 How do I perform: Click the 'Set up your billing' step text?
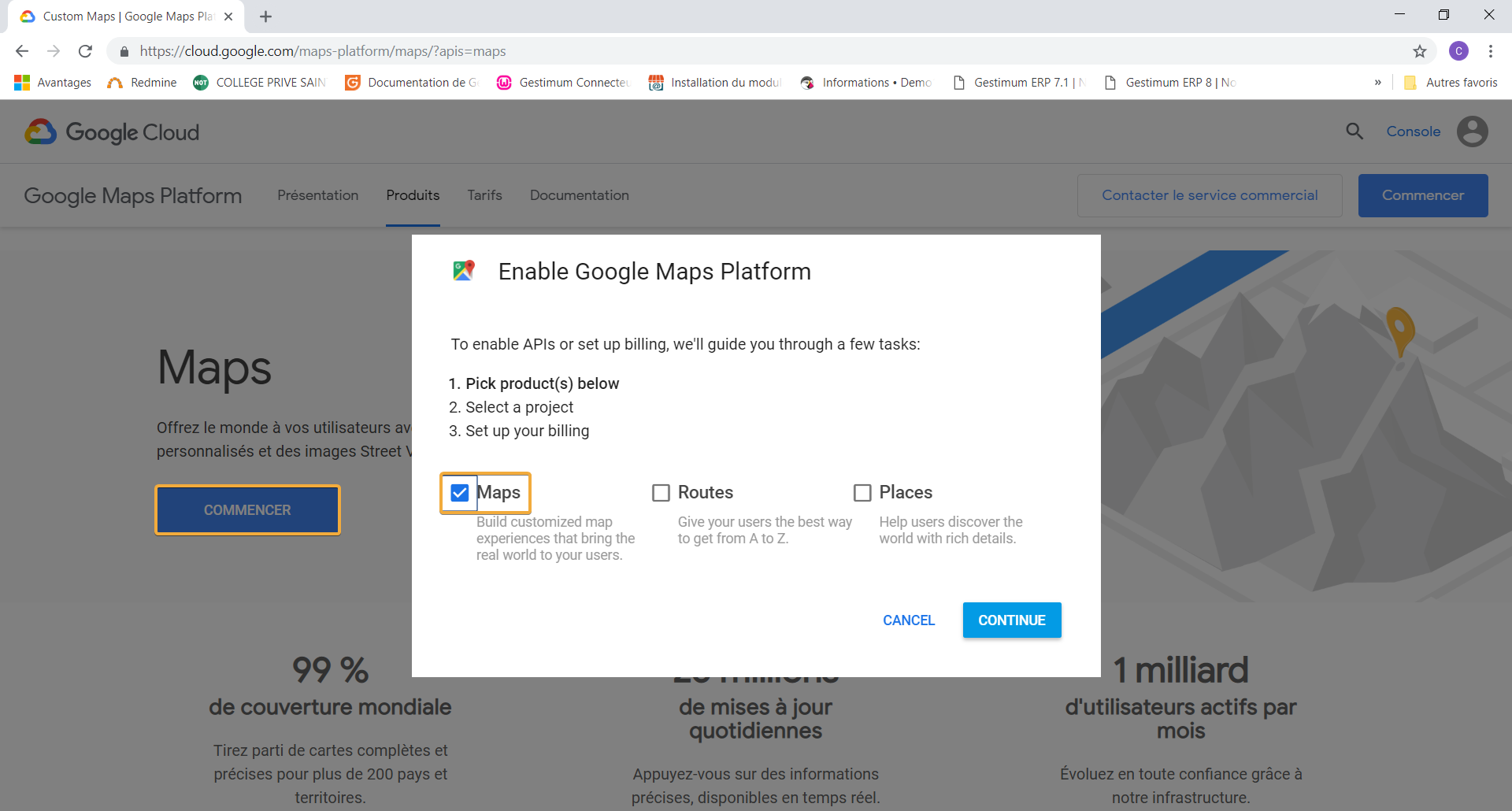(528, 431)
